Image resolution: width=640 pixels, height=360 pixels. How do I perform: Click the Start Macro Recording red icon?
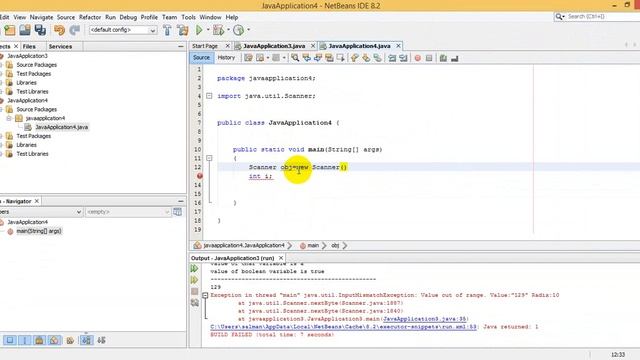tap(418, 58)
